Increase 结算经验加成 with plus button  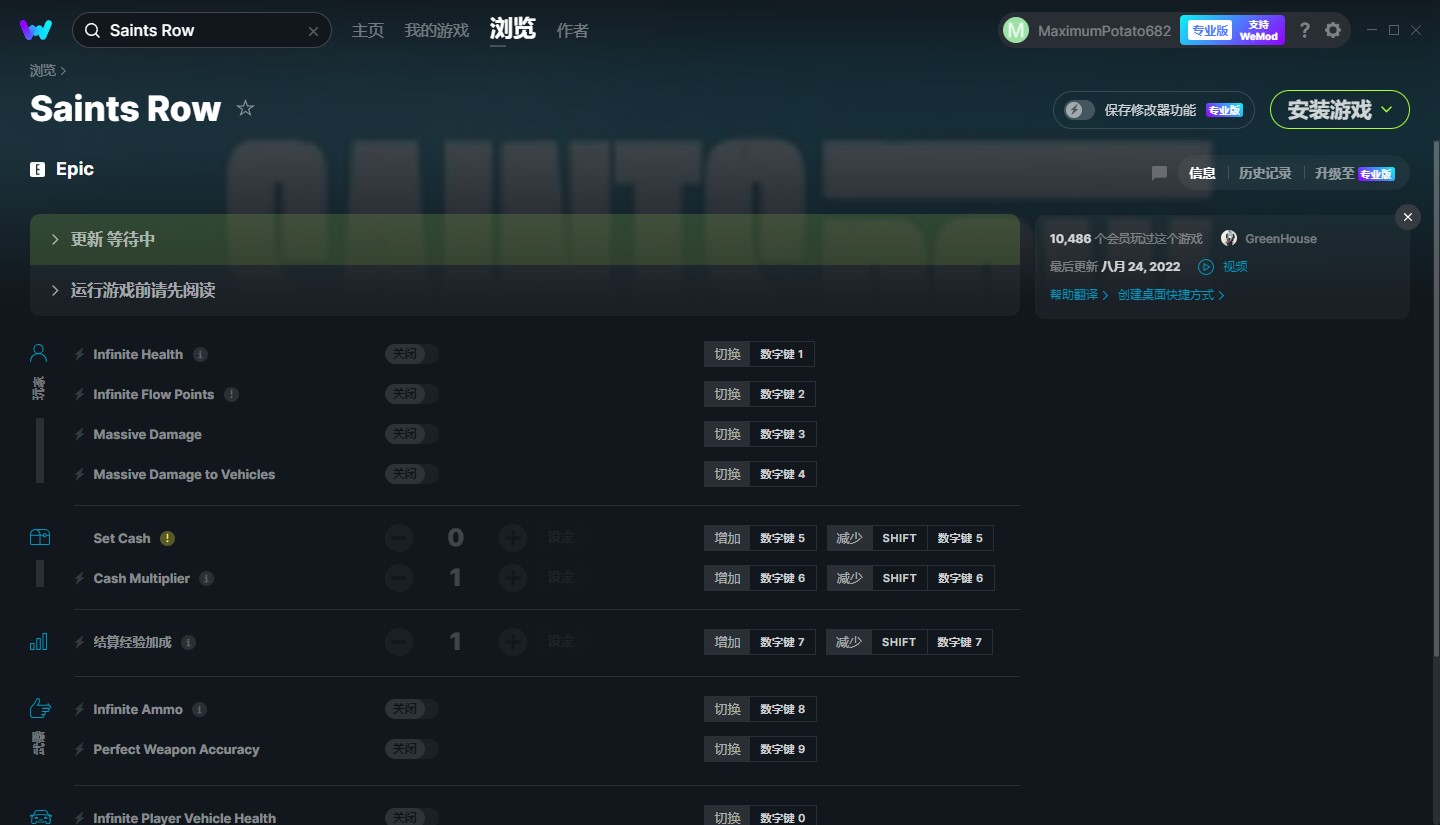(513, 642)
